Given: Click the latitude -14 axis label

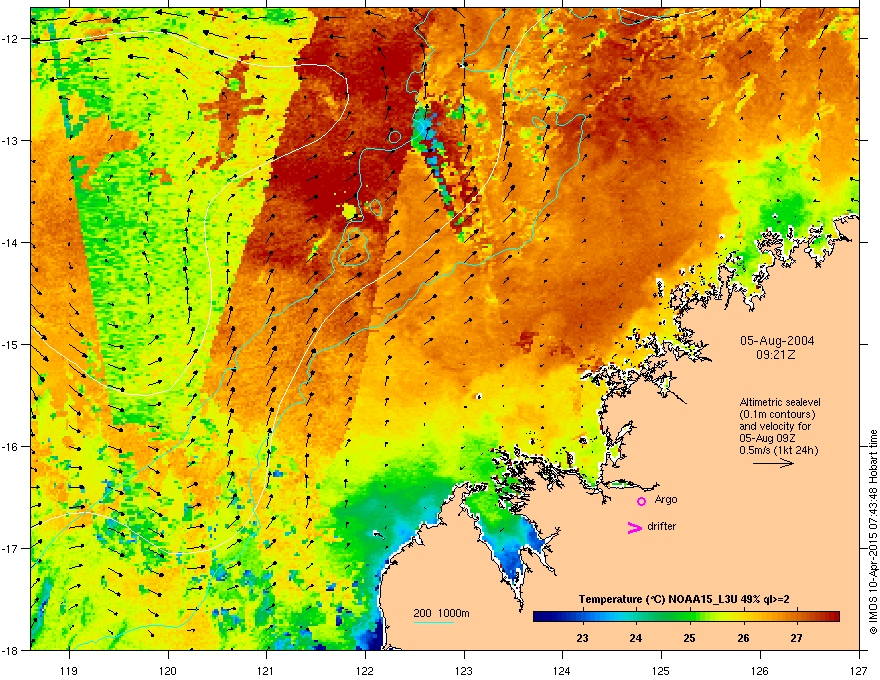Looking at the screenshot, I should click(x=11, y=243).
